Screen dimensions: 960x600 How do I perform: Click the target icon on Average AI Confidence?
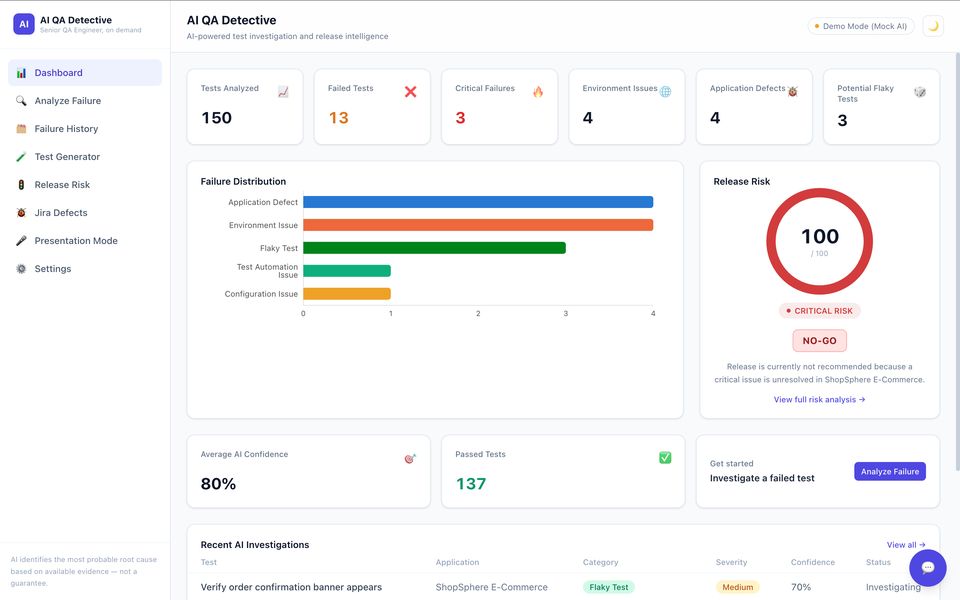(410, 458)
